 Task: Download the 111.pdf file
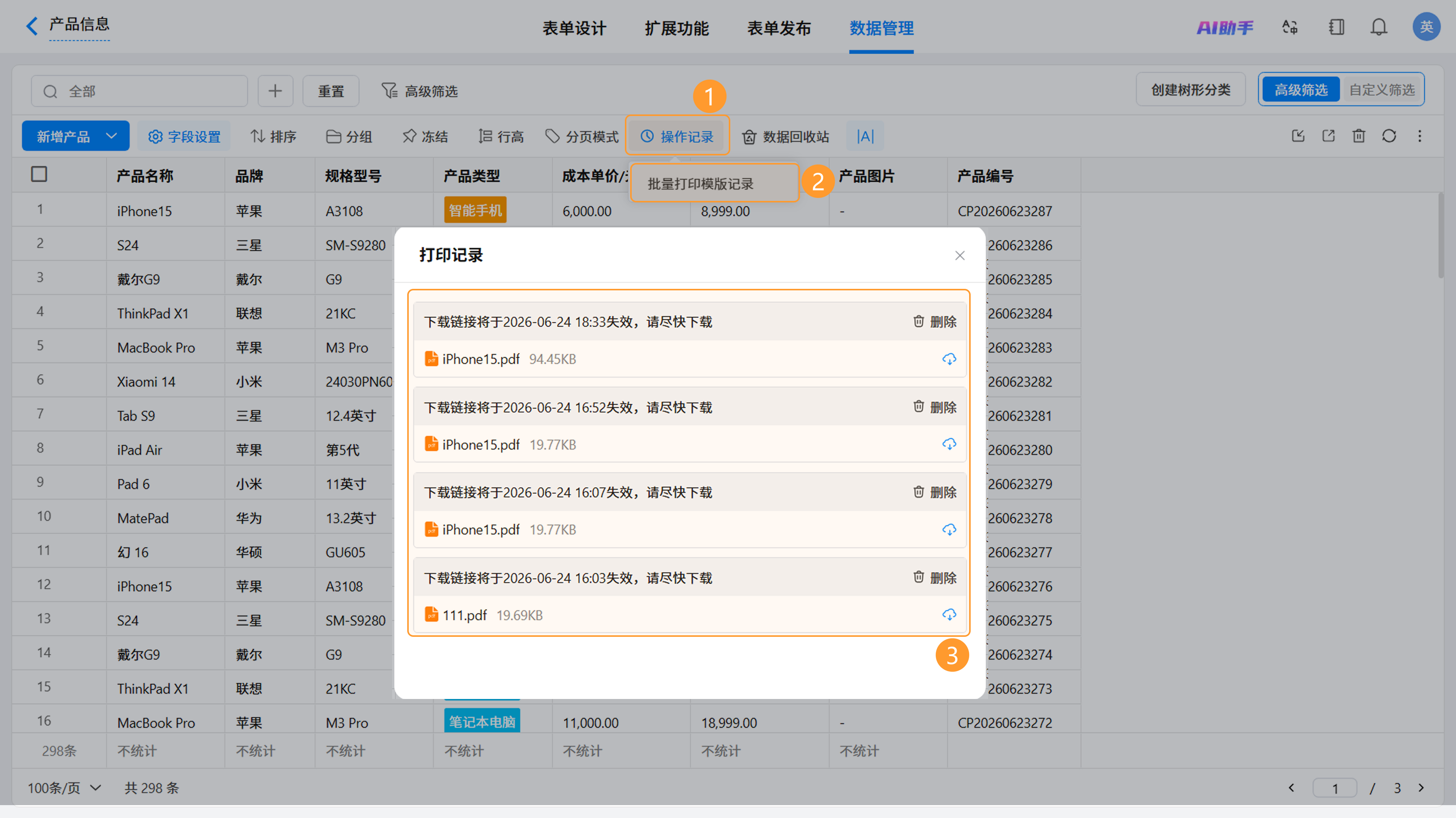[949, 614]
